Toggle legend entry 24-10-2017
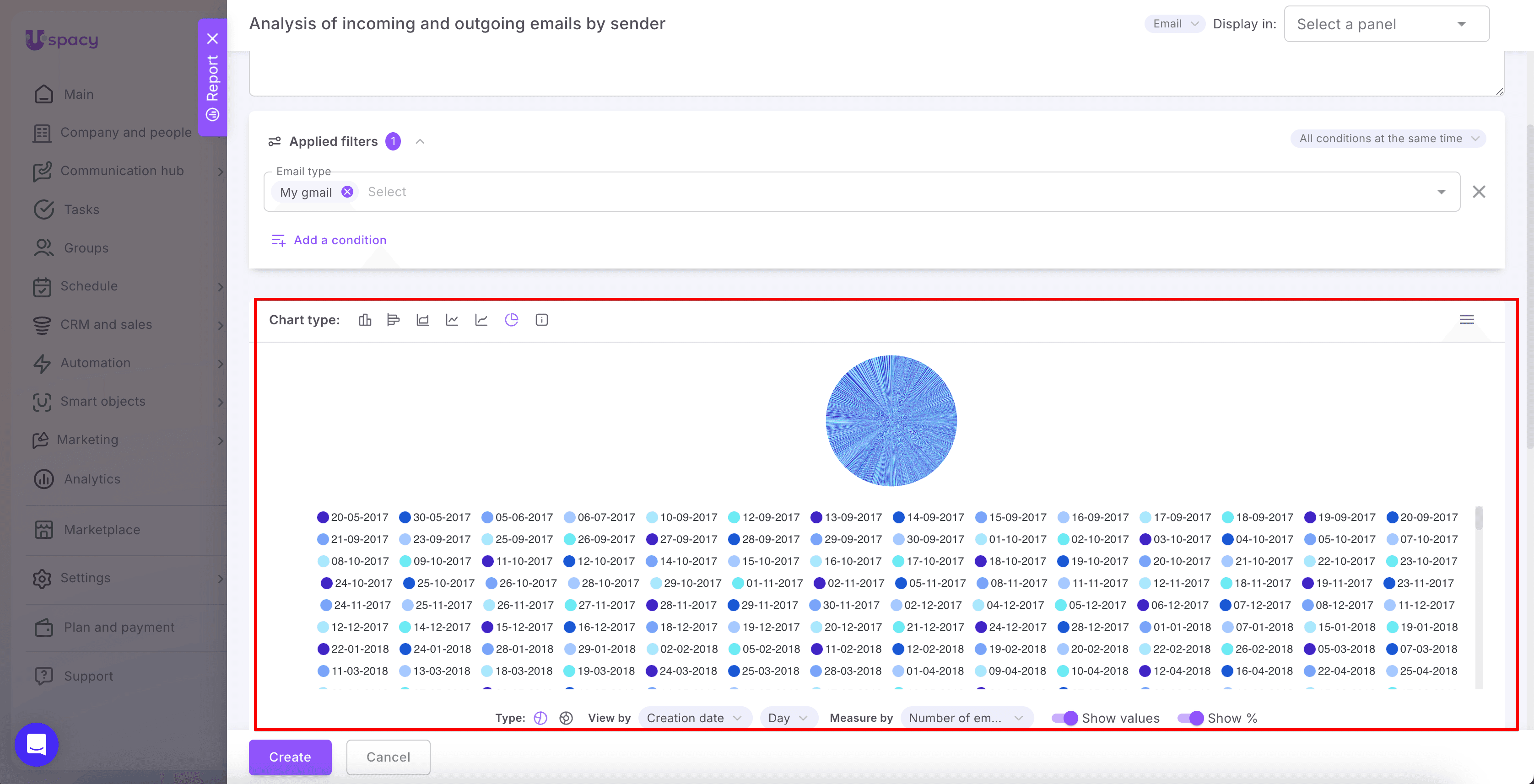 (x=356, y=583)
